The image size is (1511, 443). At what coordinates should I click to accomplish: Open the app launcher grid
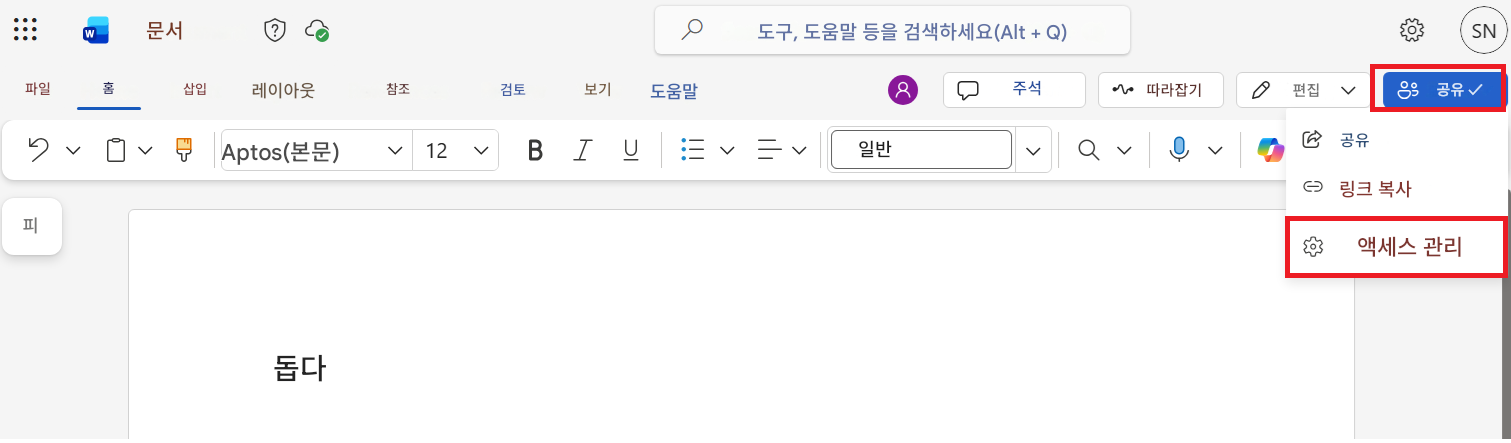click(x=25, y=31)
